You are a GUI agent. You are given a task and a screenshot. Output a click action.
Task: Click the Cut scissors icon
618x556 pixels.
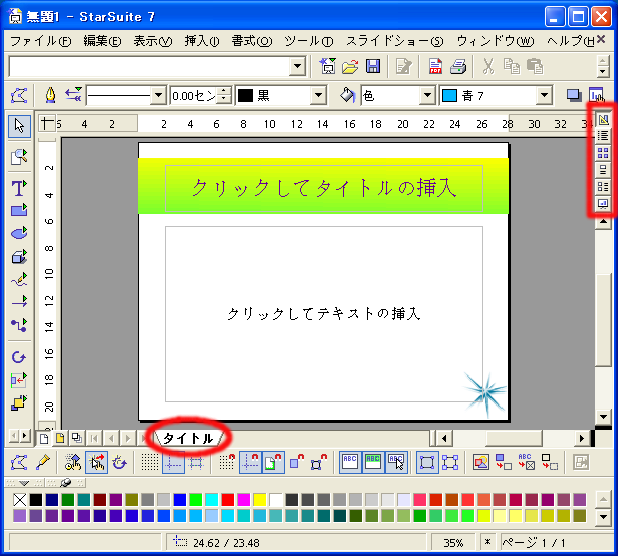click(489, 66)
